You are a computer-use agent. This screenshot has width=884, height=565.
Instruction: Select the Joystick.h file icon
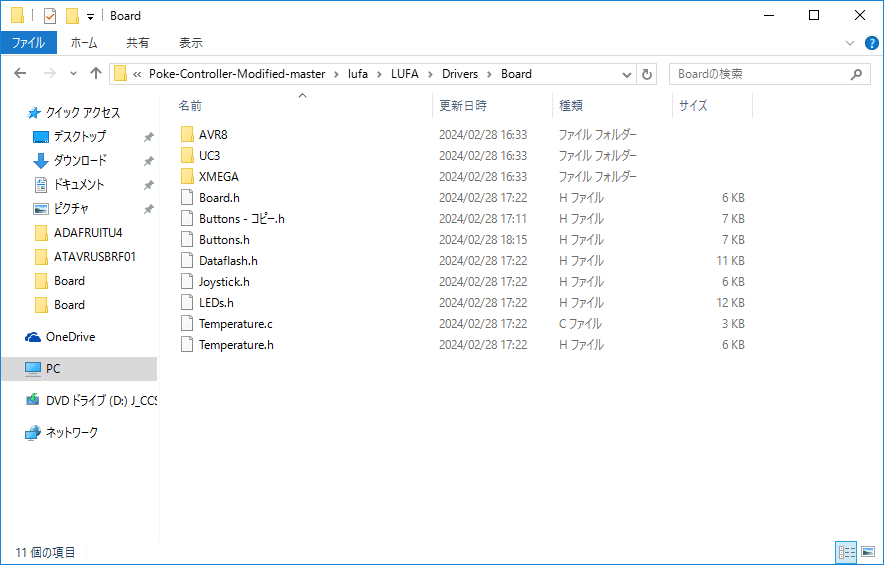[187, 281]
